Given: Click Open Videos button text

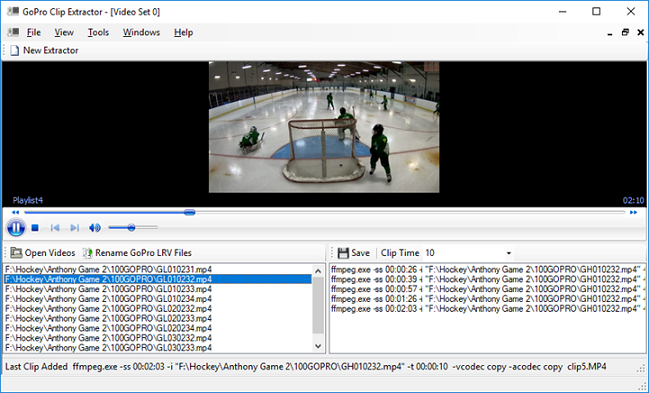Looking at the screenshot, I should [x=50, y=253].
